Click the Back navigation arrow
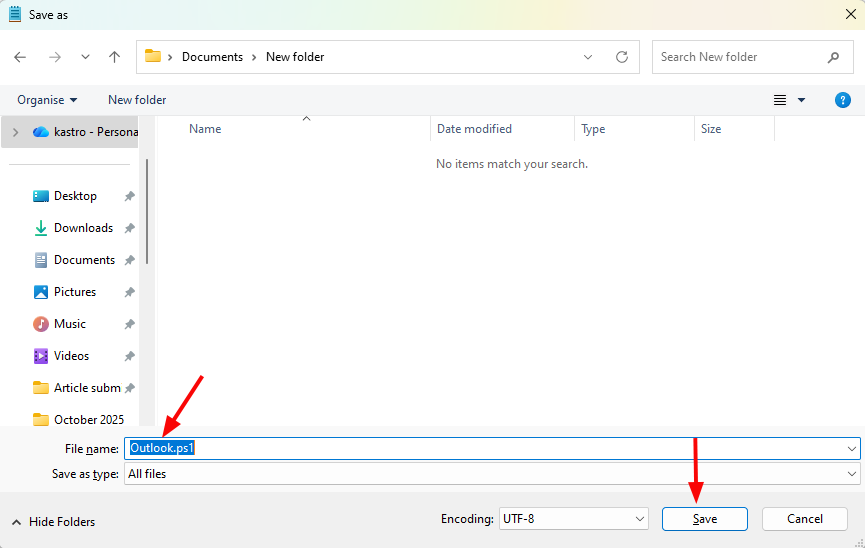Image resolution: width=865 pixels, height=548 pixels. [20, 57]
